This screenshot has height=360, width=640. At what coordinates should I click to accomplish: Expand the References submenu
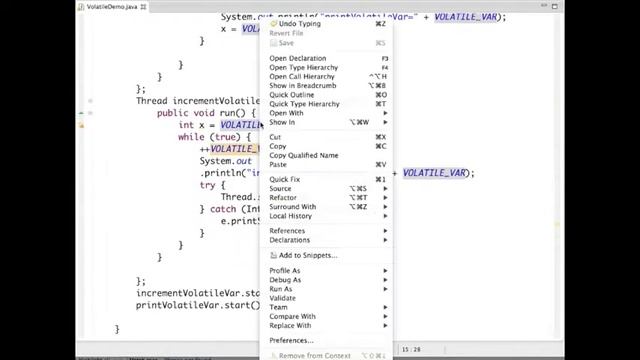click(x=327, y=231)
